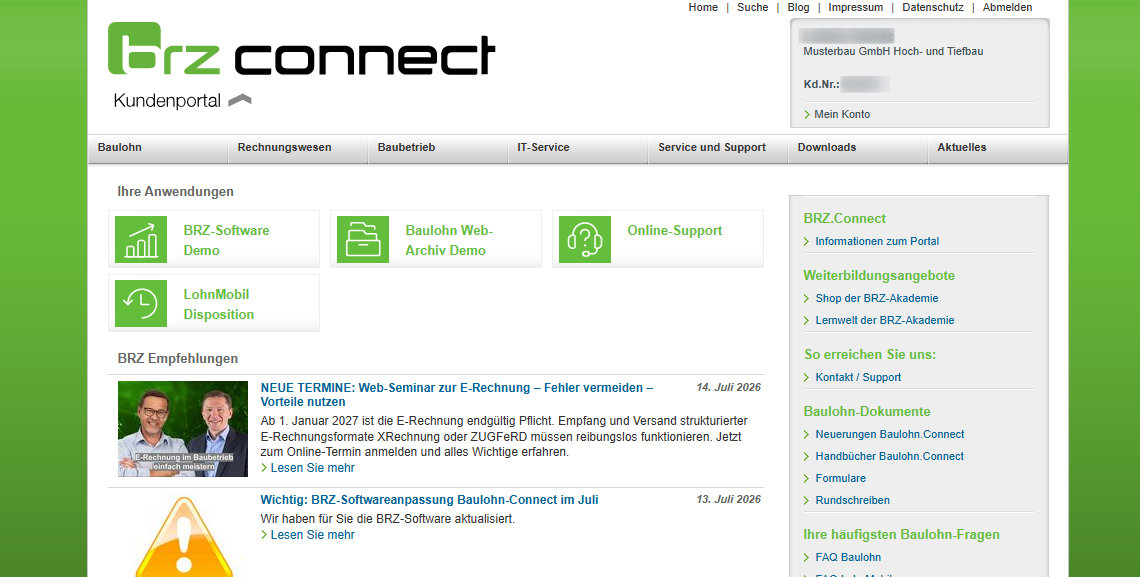This screenshot has height=577, width=1140.
Task: Click the Musterbau GmbH Hoch- und Tiefbau text
Action: [x=893, y=52]
